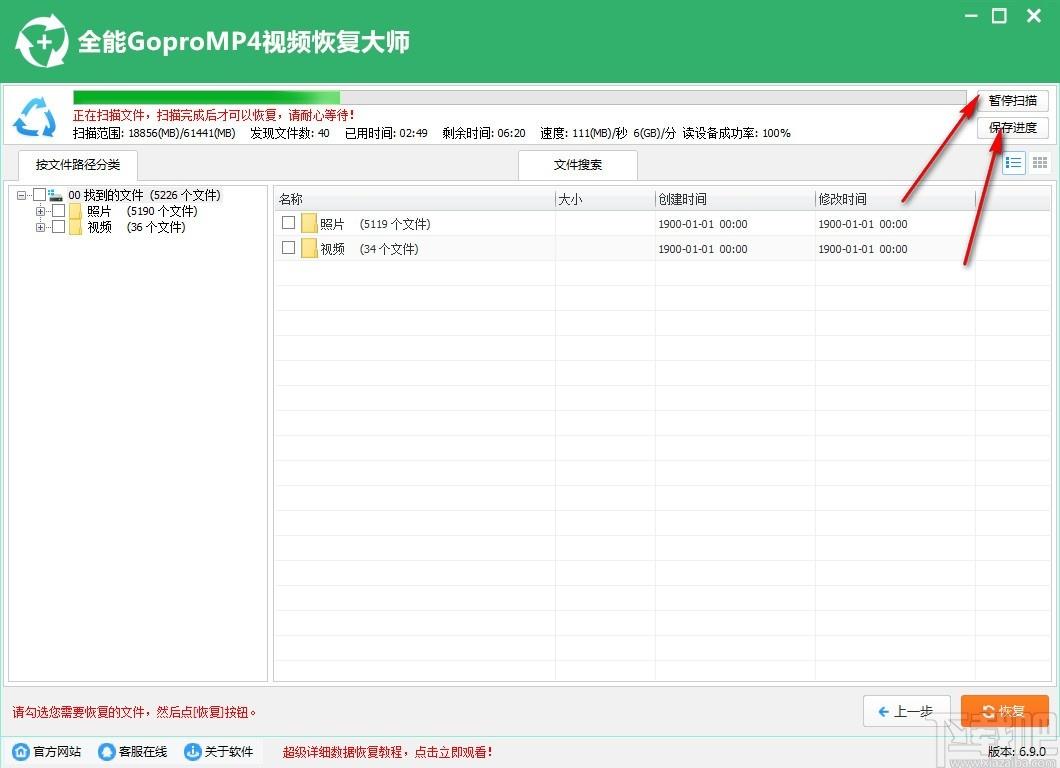Select 视频 (36 个文件) tree label
1060x768 pixels.
tap(136, 227)
